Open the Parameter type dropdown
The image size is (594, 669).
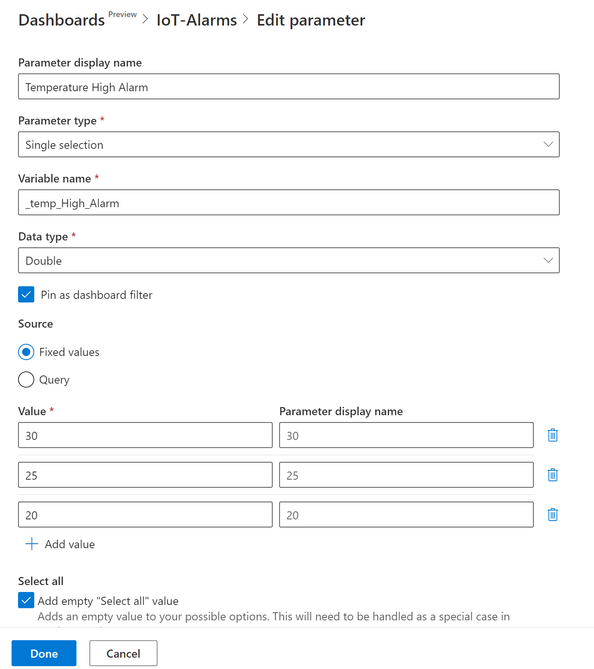pyautogui.click(x=289, y=144)
